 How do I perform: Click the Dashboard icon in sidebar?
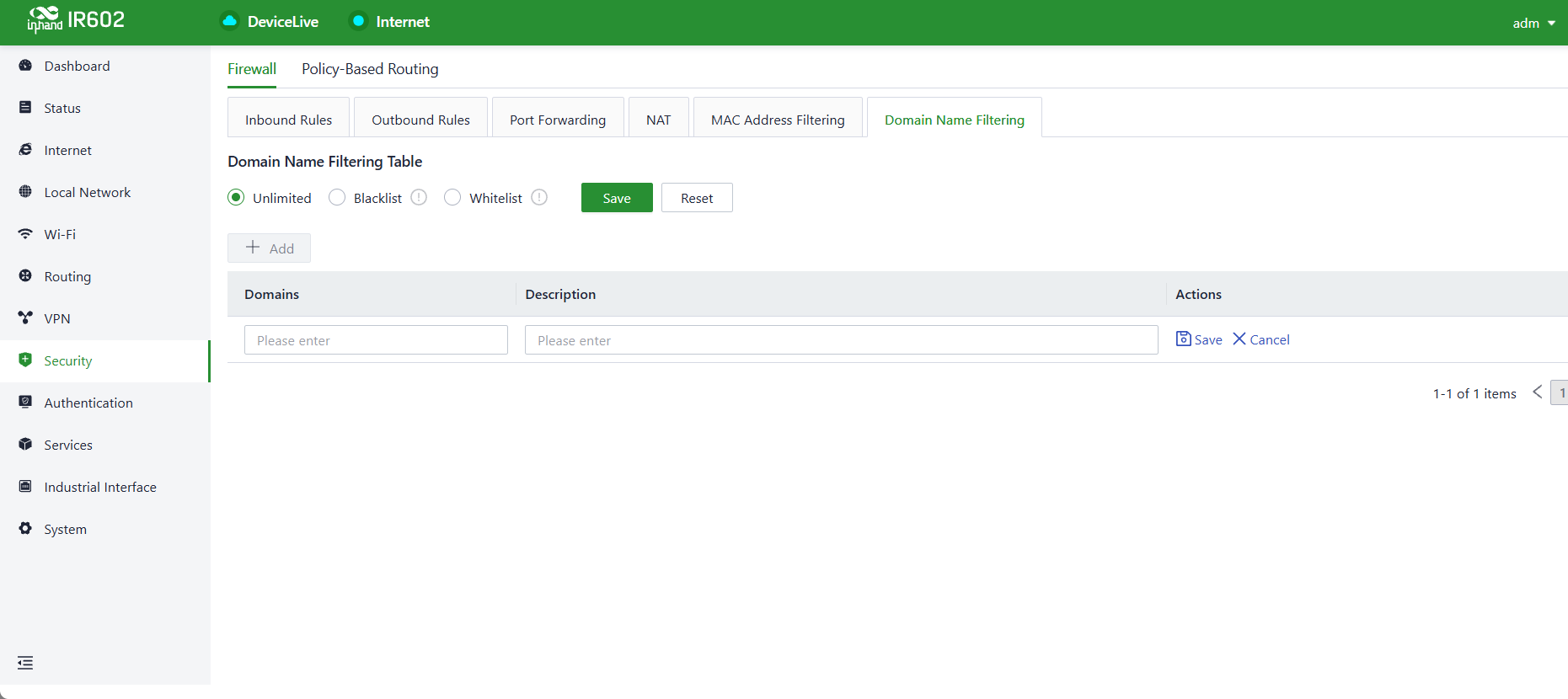point(25,66)
